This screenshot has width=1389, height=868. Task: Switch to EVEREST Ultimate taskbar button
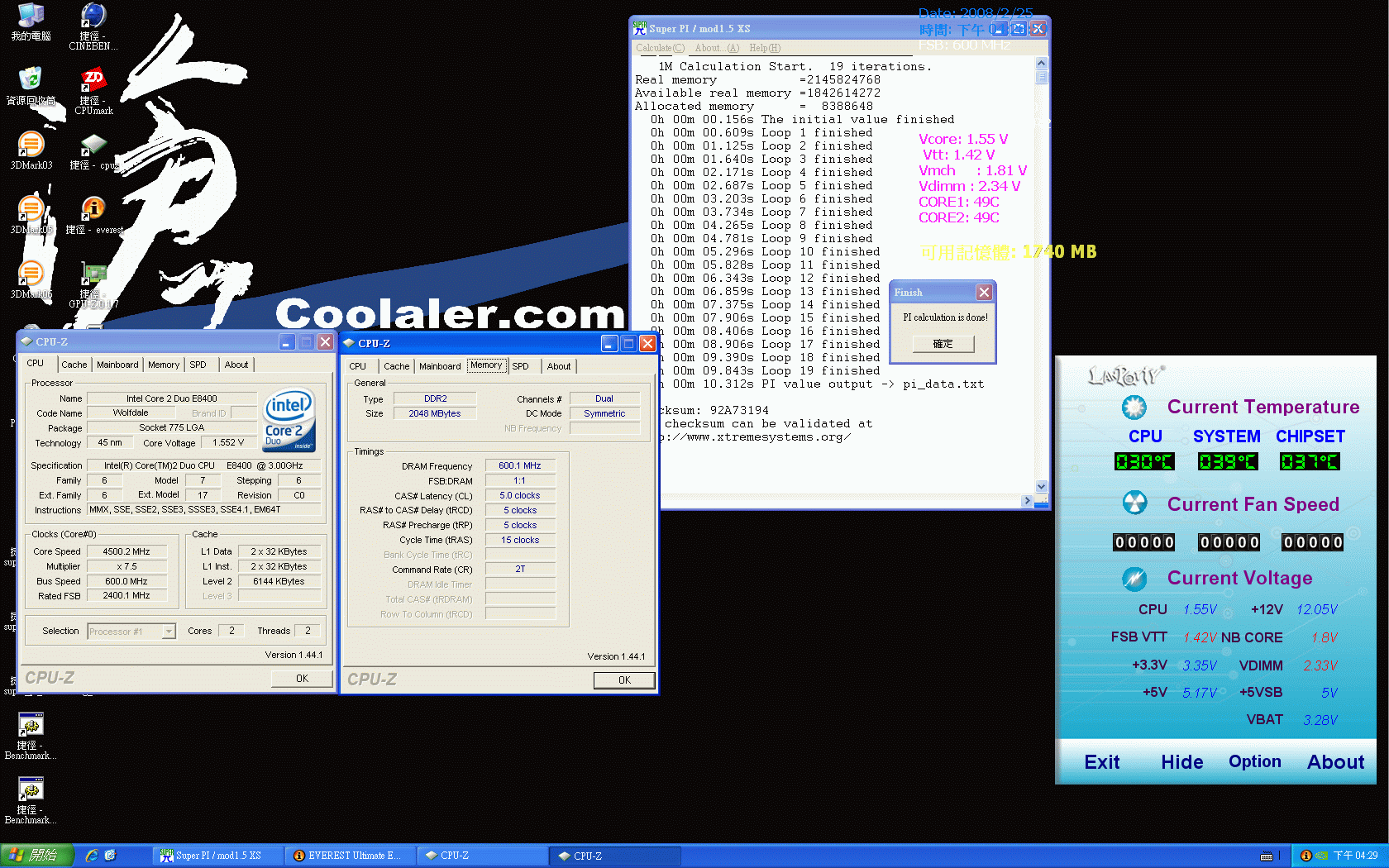[x=351, y=856]
